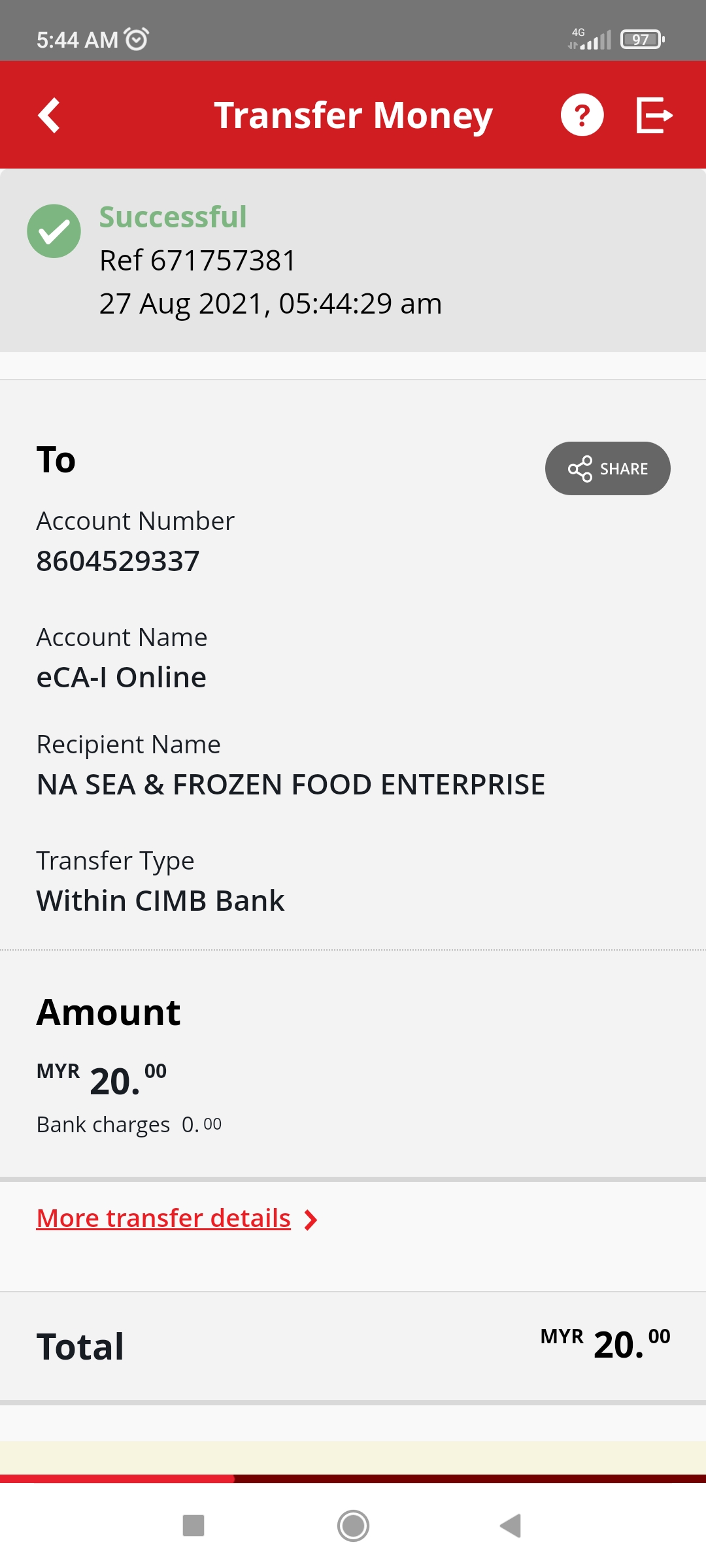Expand More transfer details chevron
The width and height of the screenshot is (706, 1568).
[311, 1219]
